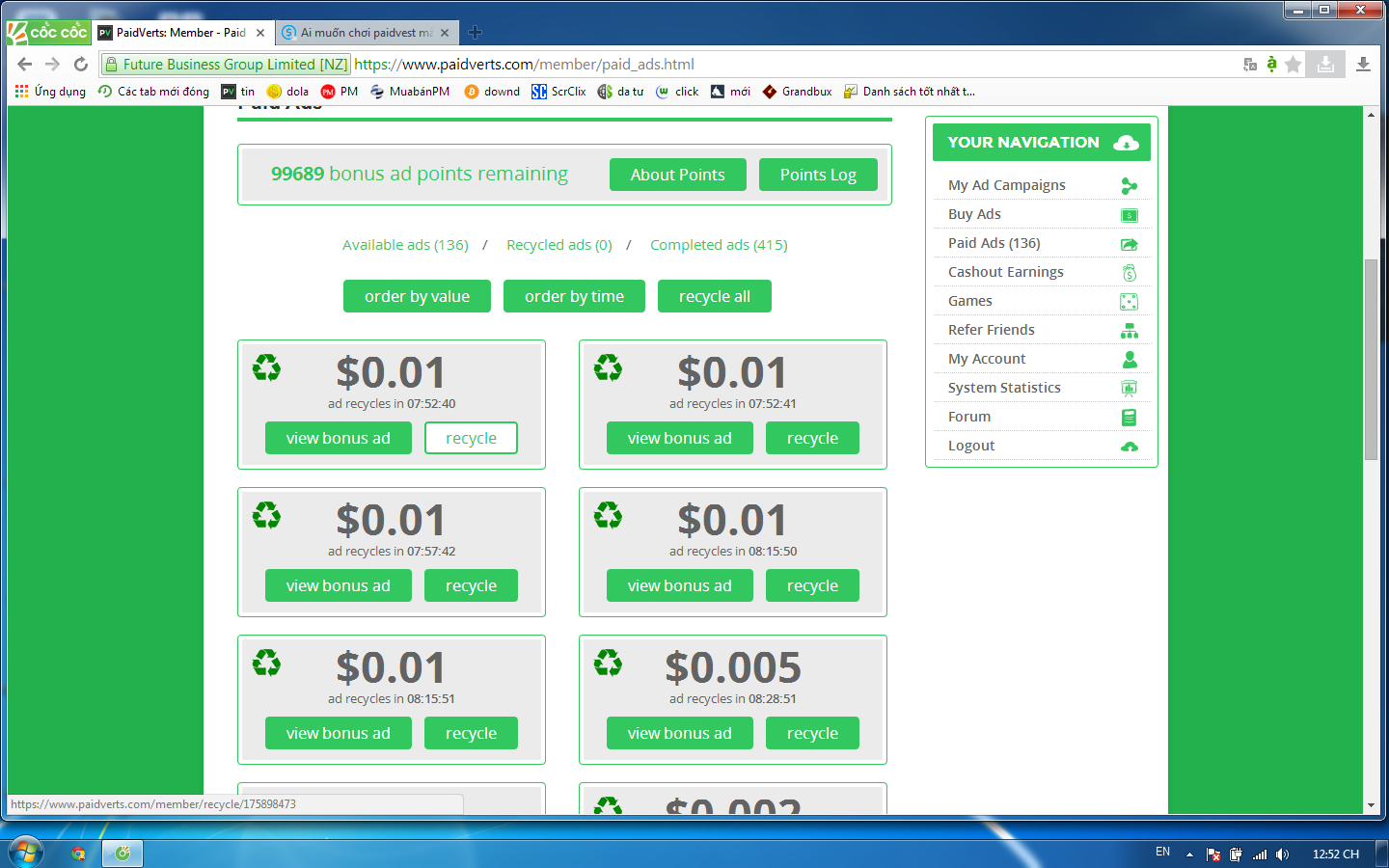Open the Refer Friends link

pyautogui.click(x=992, y=330)
